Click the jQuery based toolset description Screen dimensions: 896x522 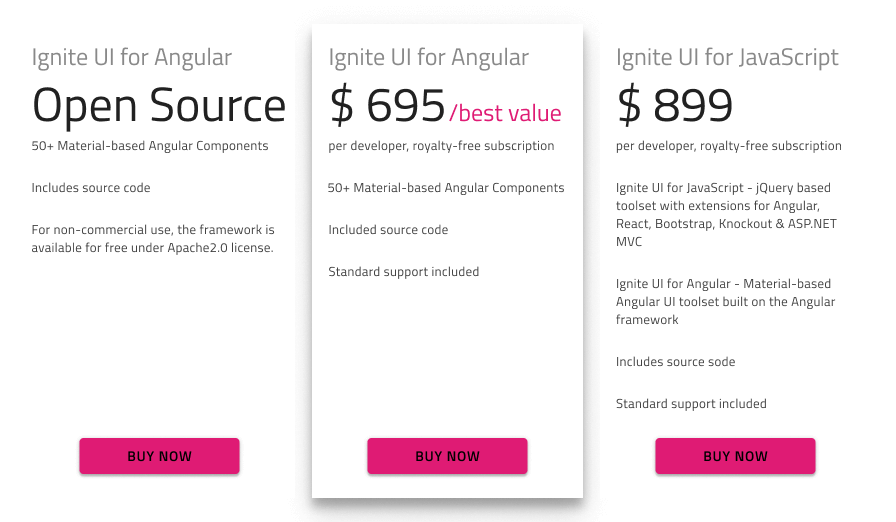click(x=726, y=215)
